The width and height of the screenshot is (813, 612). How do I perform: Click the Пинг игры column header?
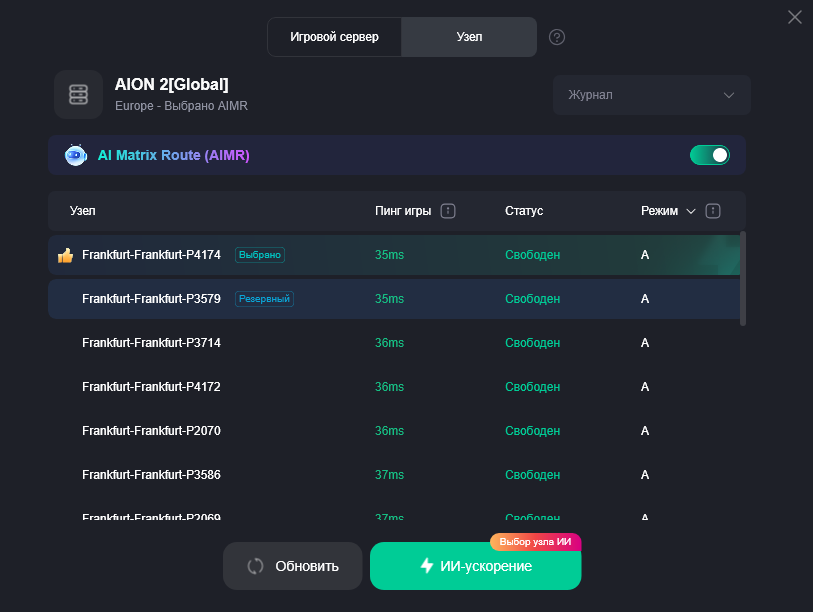(403, 211)
